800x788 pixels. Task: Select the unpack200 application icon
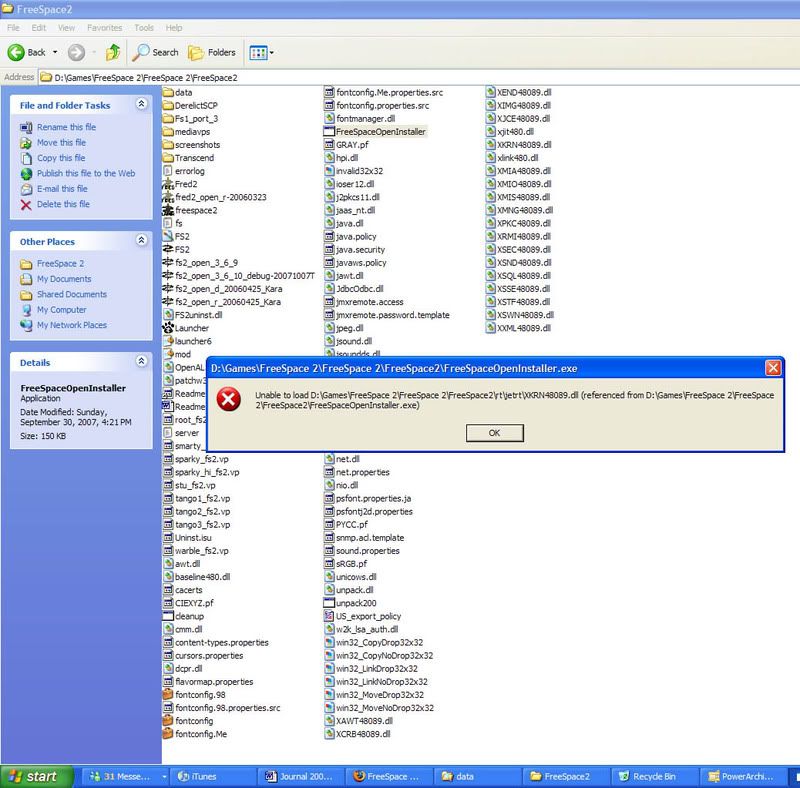pyautogui.click(x=329, y=603)
